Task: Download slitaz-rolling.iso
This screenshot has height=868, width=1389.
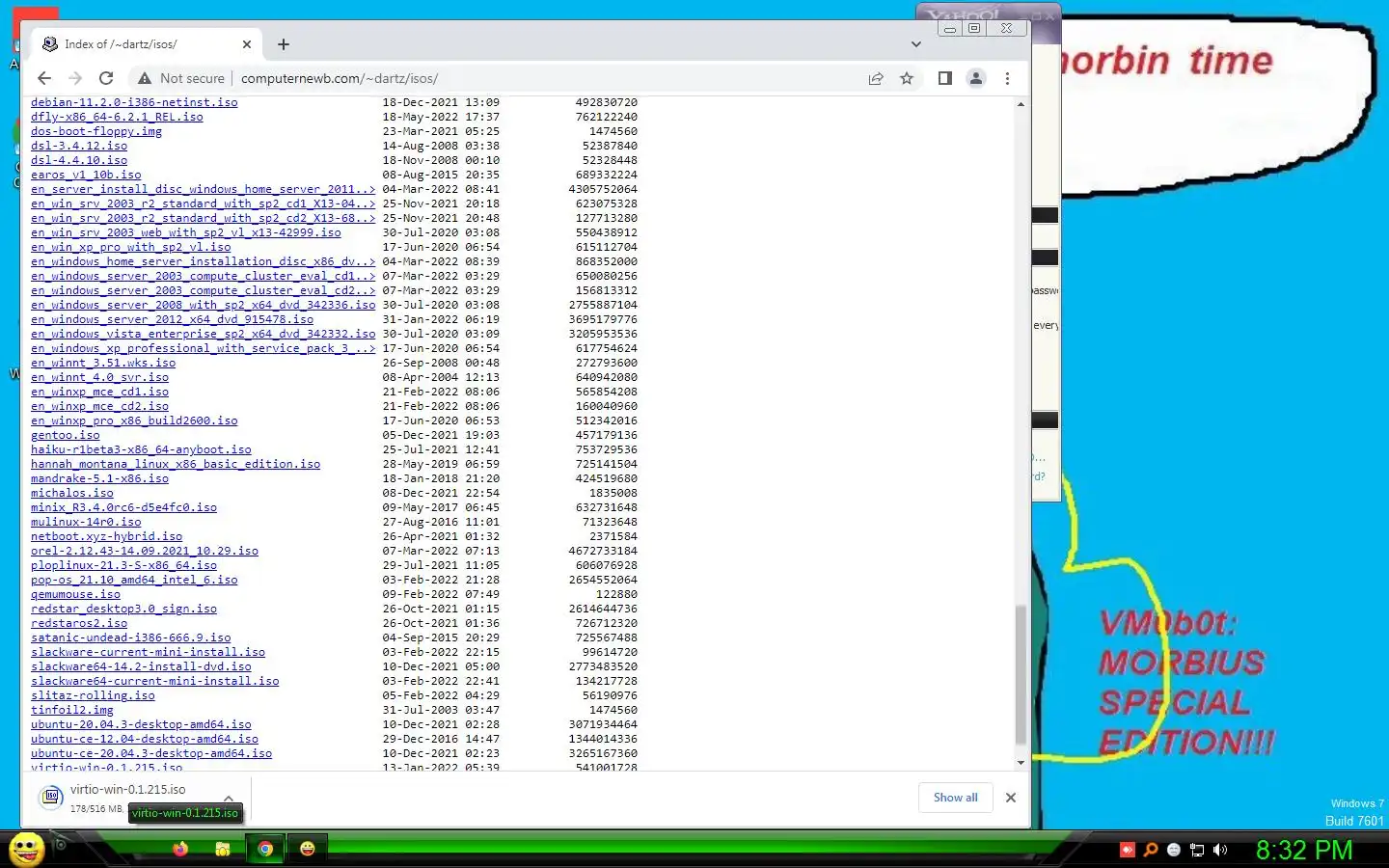Action: point(93,695)
